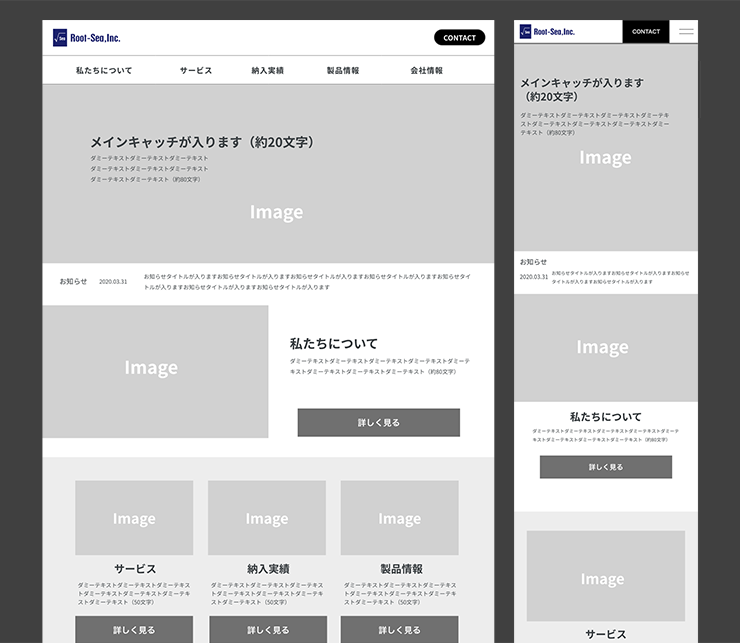Screen dimensions: 740x643
Task: Click the 納入実績 card heading
Action: [268, 569]
